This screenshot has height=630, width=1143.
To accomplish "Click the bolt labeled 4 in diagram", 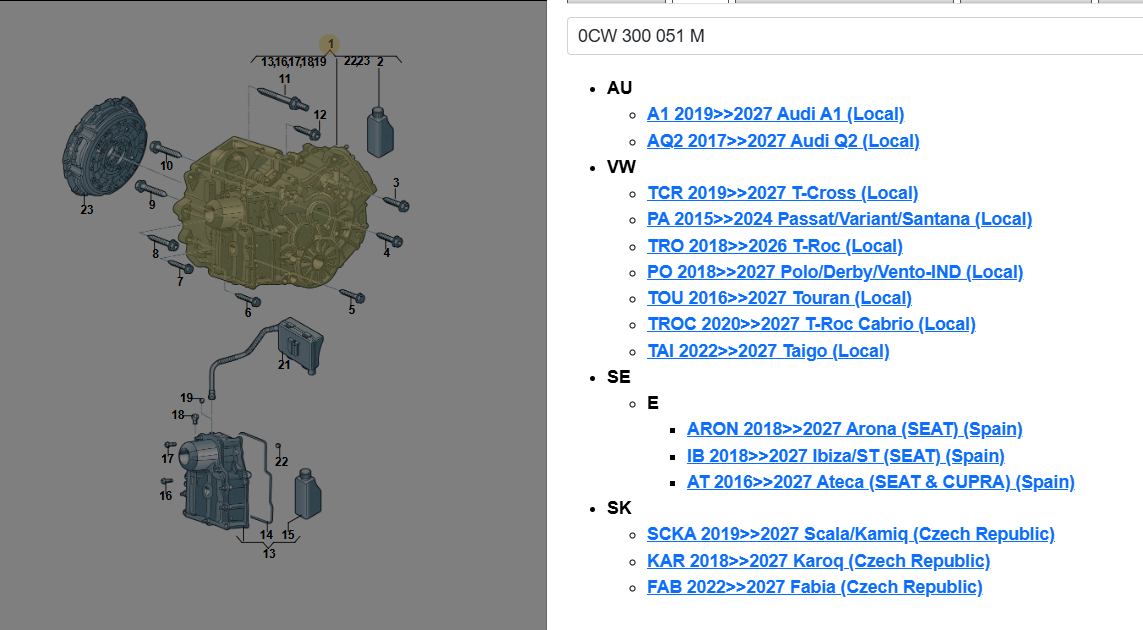I will click(x=389, y=238).
